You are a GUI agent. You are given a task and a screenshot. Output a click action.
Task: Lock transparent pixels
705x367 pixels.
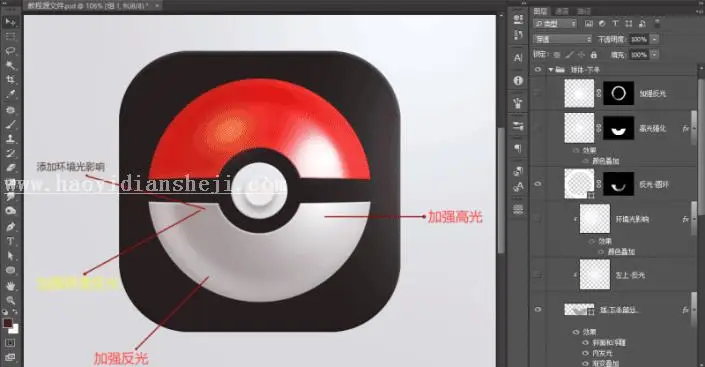coord(557,55)
